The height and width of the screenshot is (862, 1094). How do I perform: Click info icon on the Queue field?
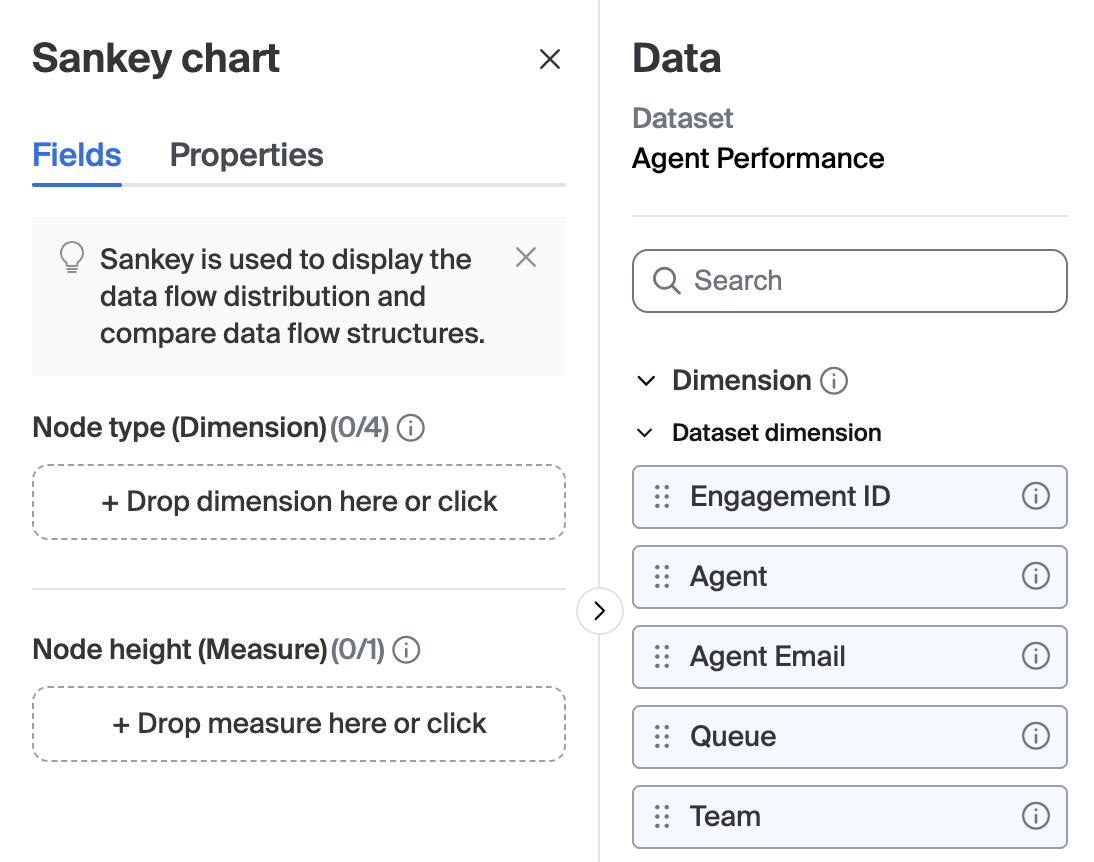tap(1035, 736)
